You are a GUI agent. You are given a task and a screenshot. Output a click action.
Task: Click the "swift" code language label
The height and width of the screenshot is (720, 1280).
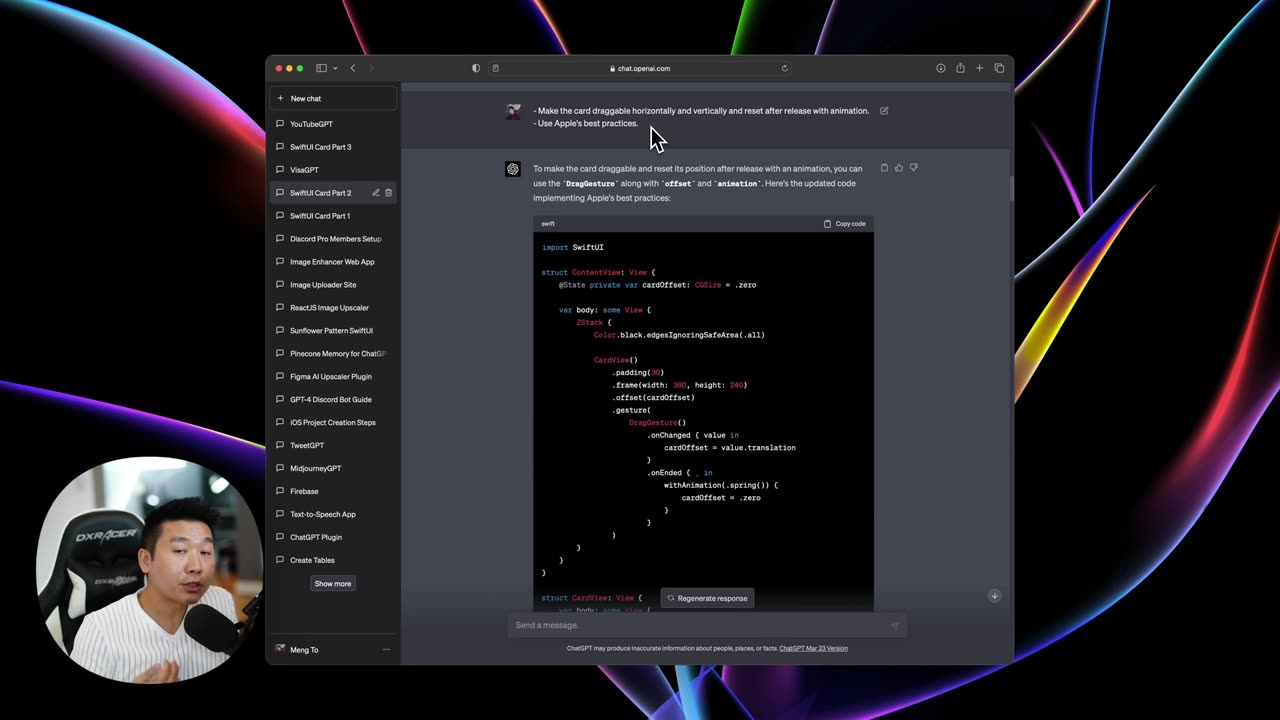[548, 224]
